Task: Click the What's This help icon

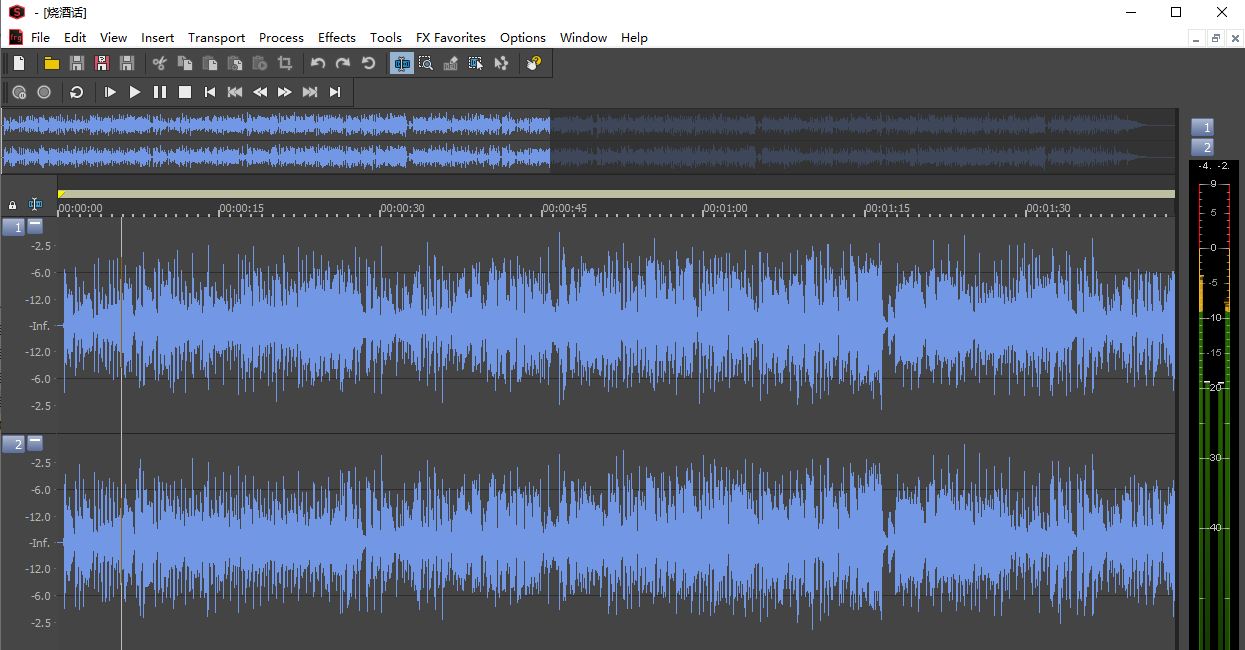Action: click(534, 63)
